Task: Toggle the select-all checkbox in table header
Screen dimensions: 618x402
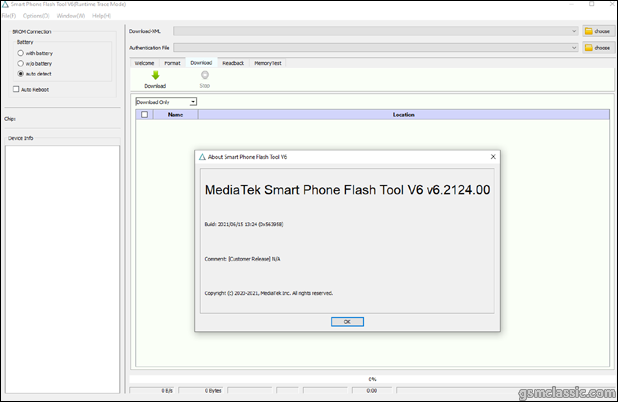Action: click(145, 115)
